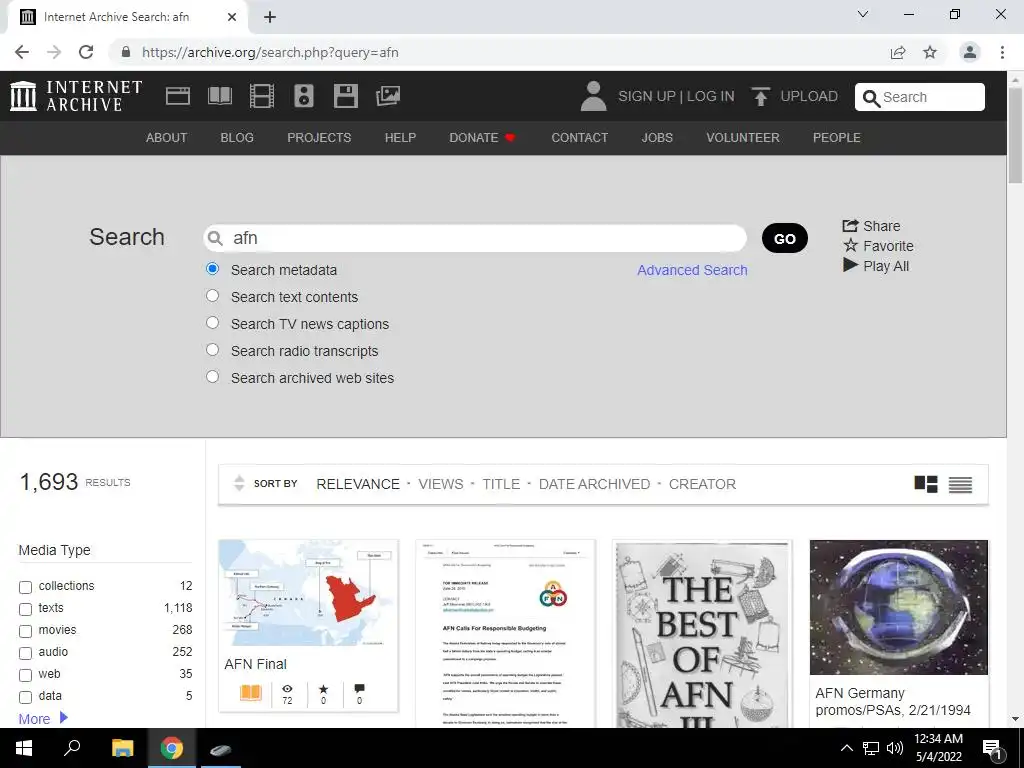Screen dimensions: 1024x768
Task: Open HELP menu item
Action: coord(400,138)
